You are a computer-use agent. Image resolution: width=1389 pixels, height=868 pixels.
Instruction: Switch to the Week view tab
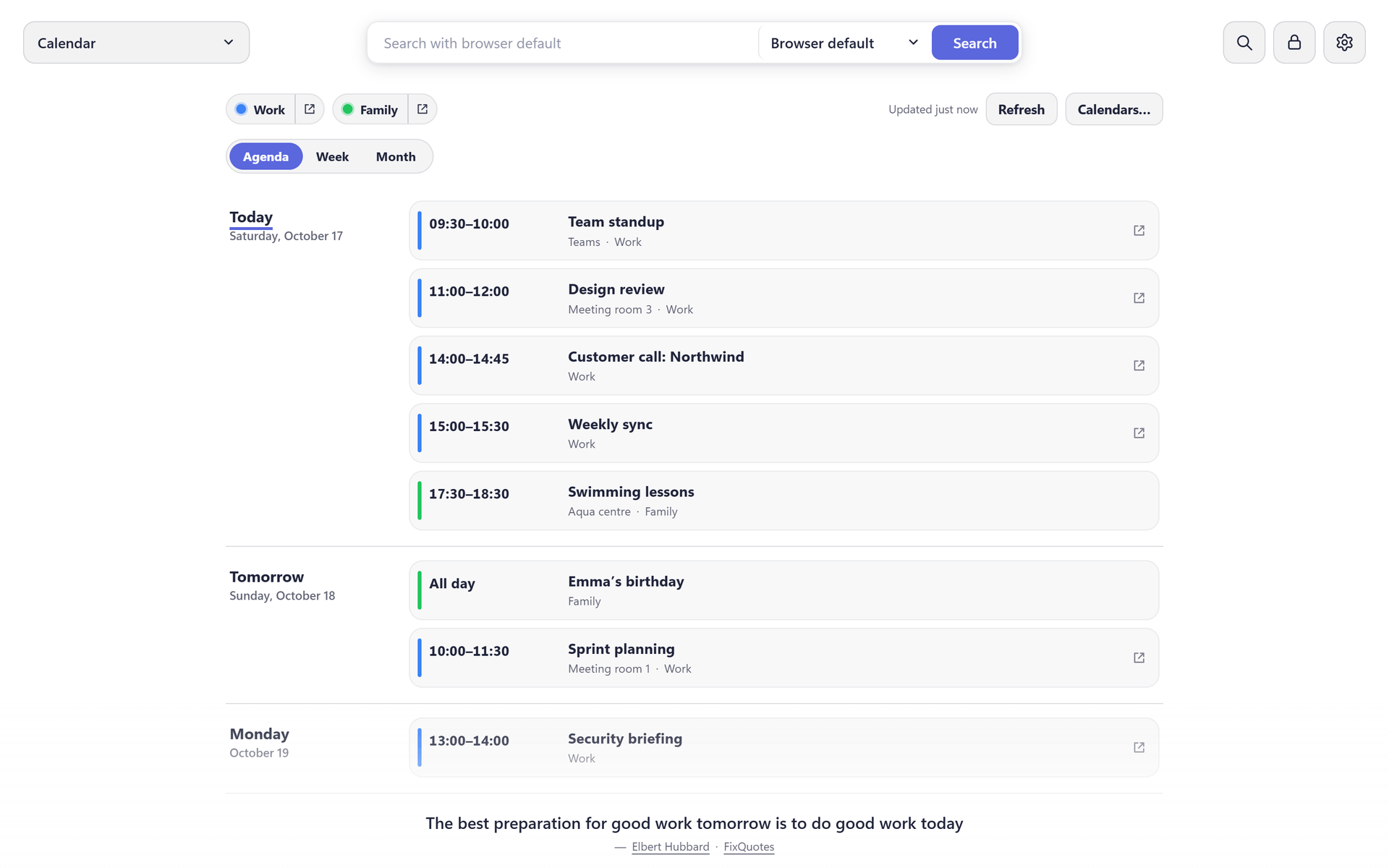[x=332, y=156]
